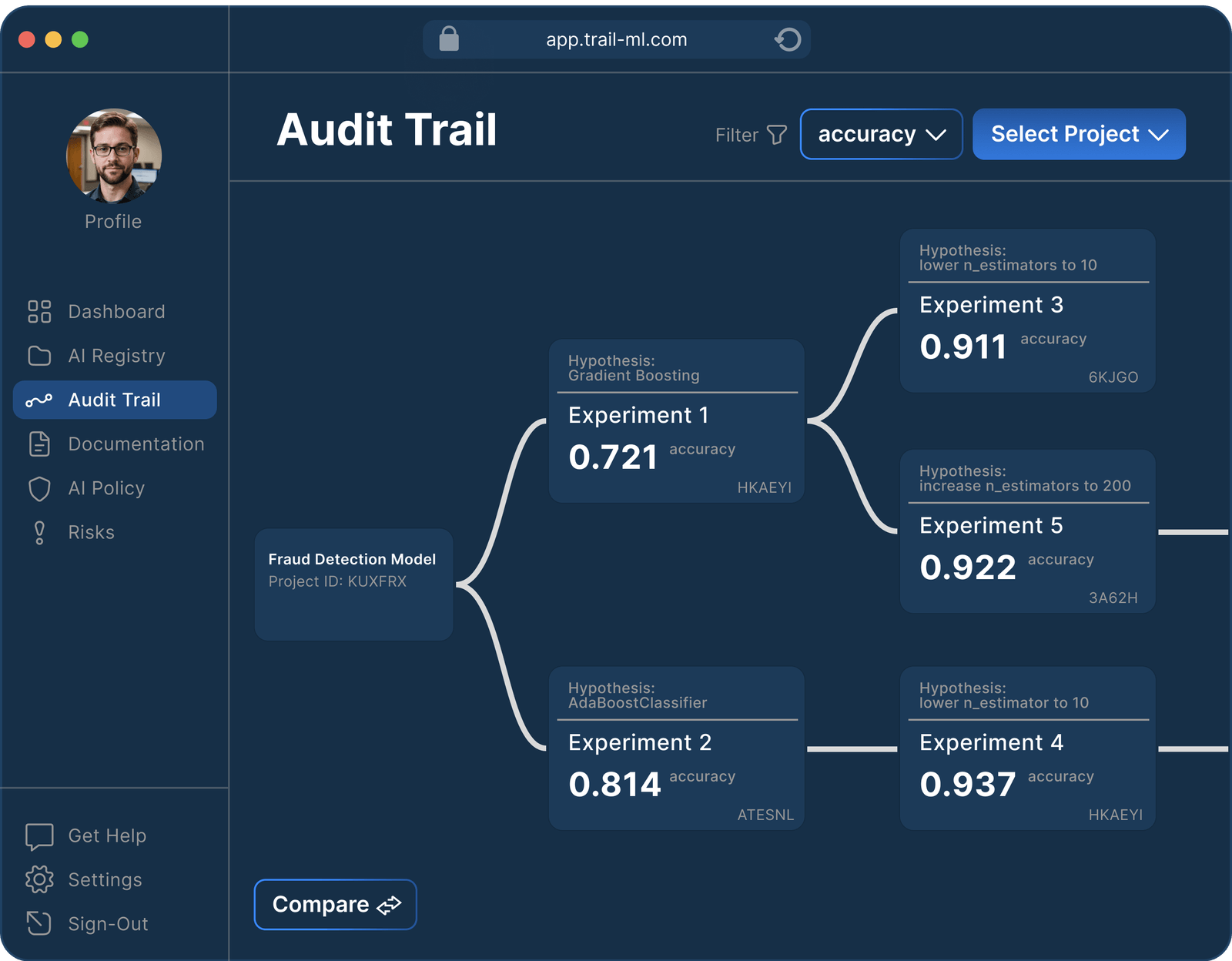Select the Experiment 2 card
1232x961 pixels.
coord(677,748)
